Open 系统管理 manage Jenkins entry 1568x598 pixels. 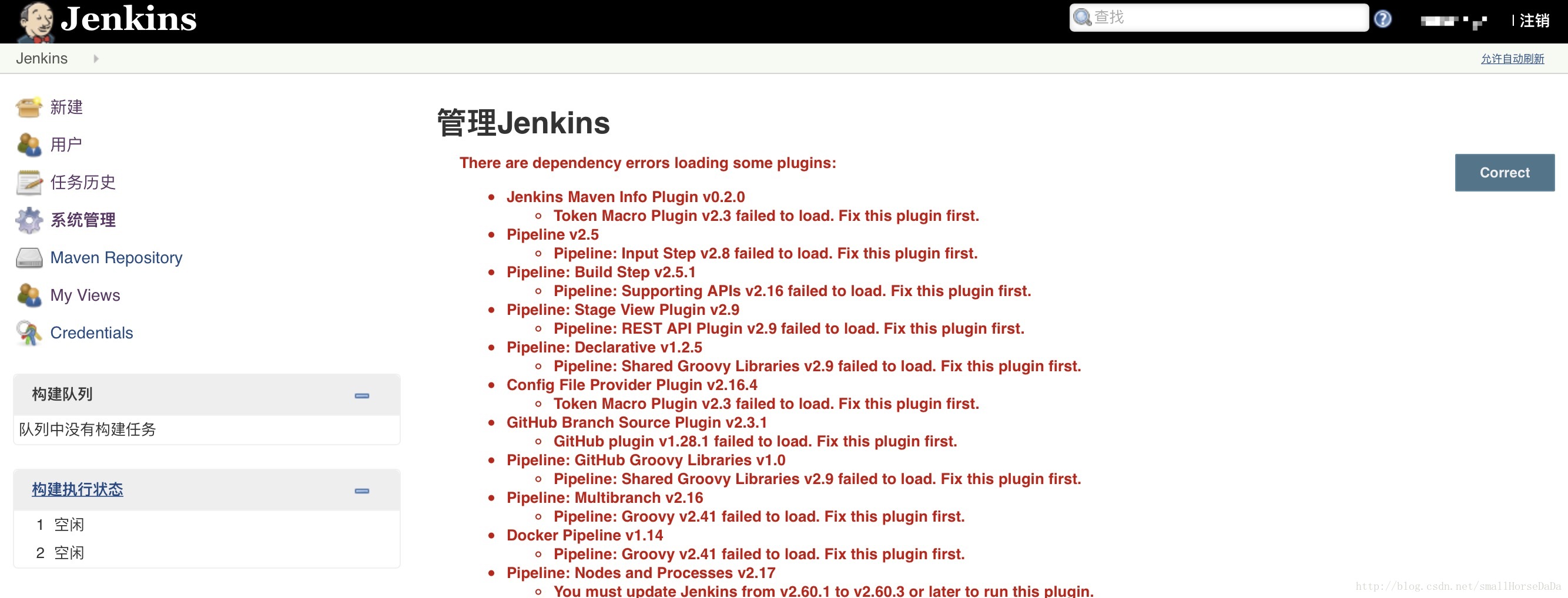coord(83,220)
